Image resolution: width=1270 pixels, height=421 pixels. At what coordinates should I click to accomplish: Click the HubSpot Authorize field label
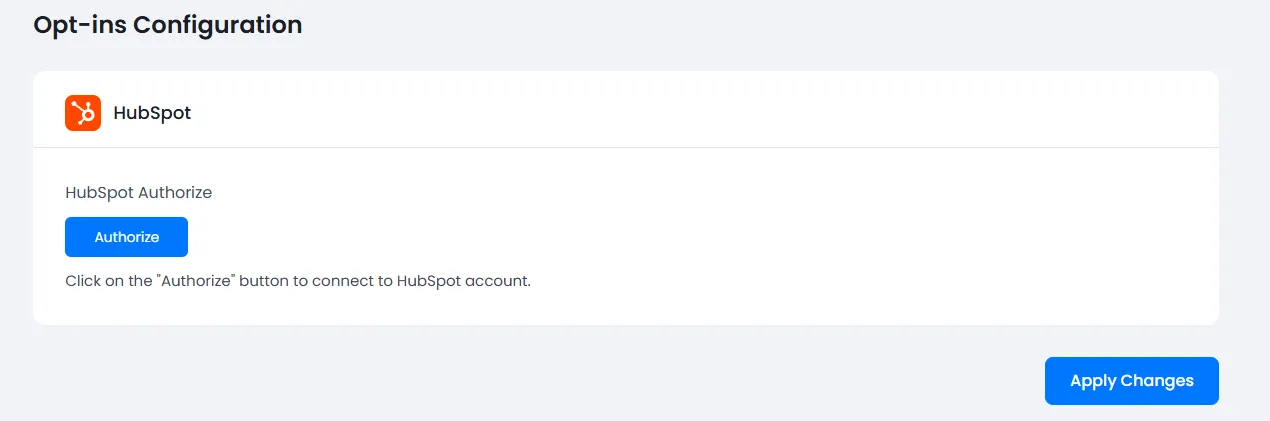click(x=138, y=192)
